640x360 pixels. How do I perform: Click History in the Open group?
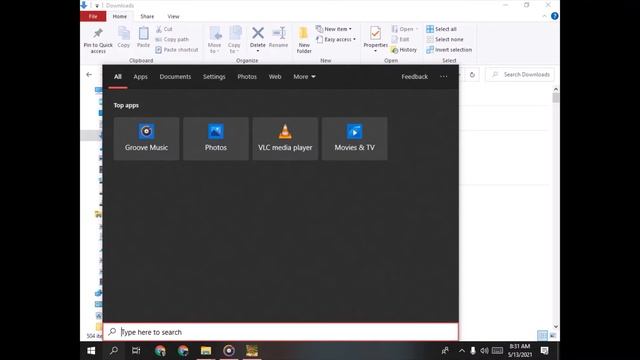coord(404,50)
